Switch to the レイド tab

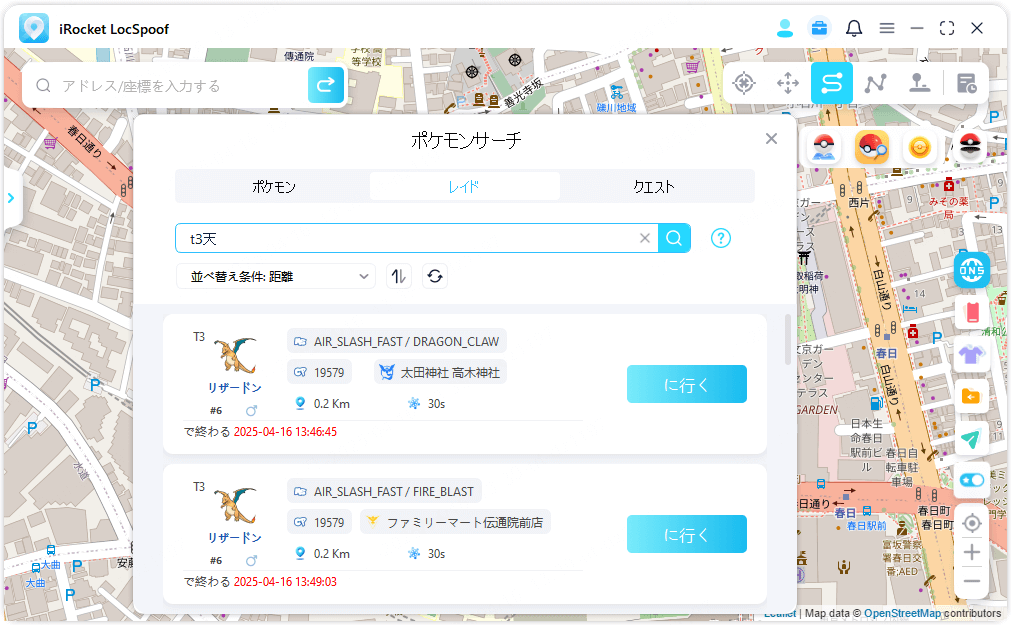point(464,186)
